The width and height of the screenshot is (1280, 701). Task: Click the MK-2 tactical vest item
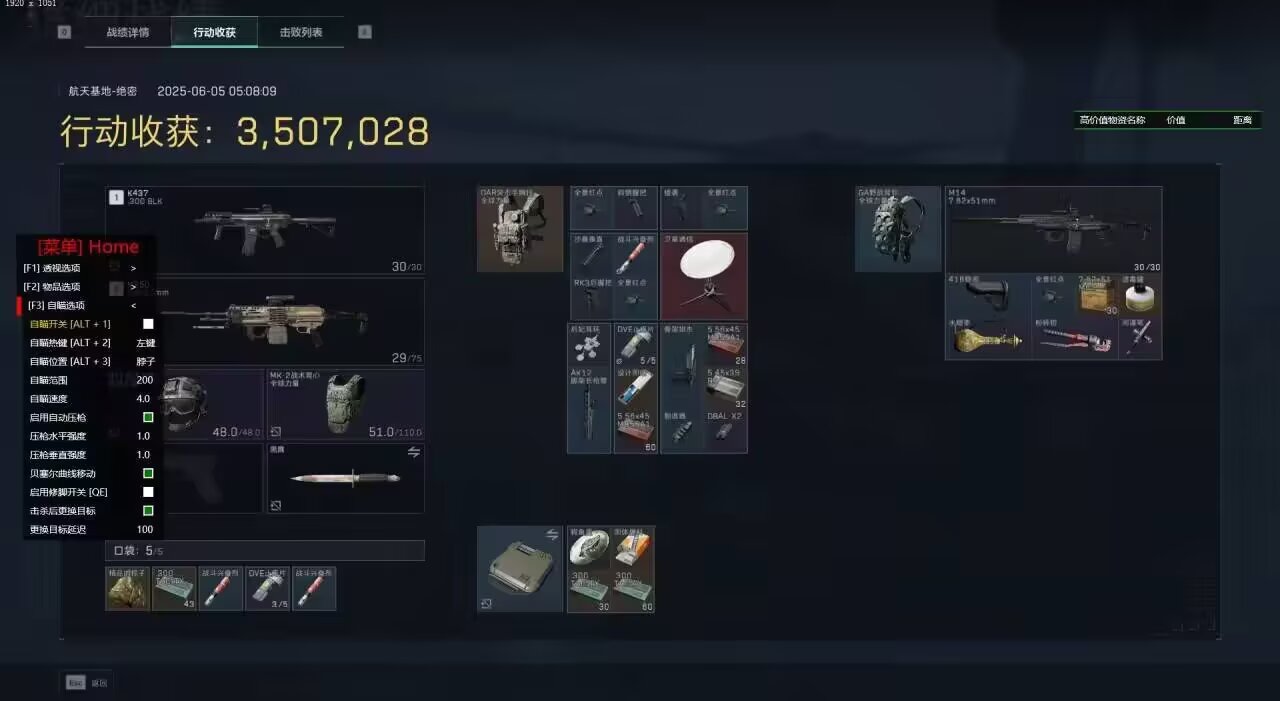(345, 404)
